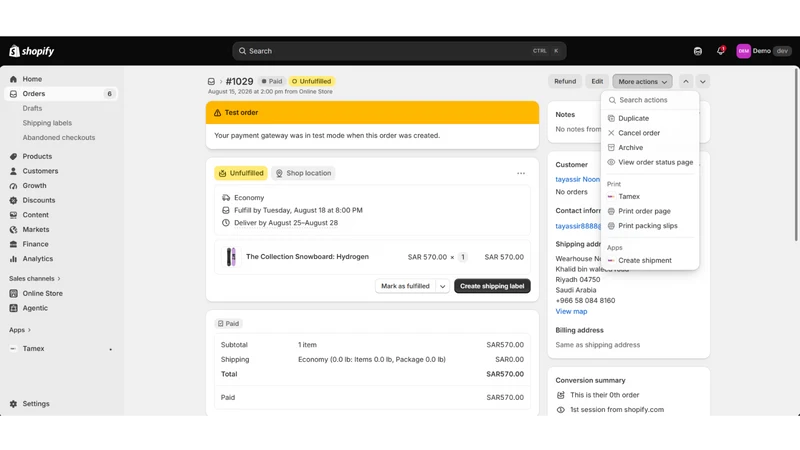Click the Edit order button
This screenshot has height=450, width=800.
pos(597,82)
